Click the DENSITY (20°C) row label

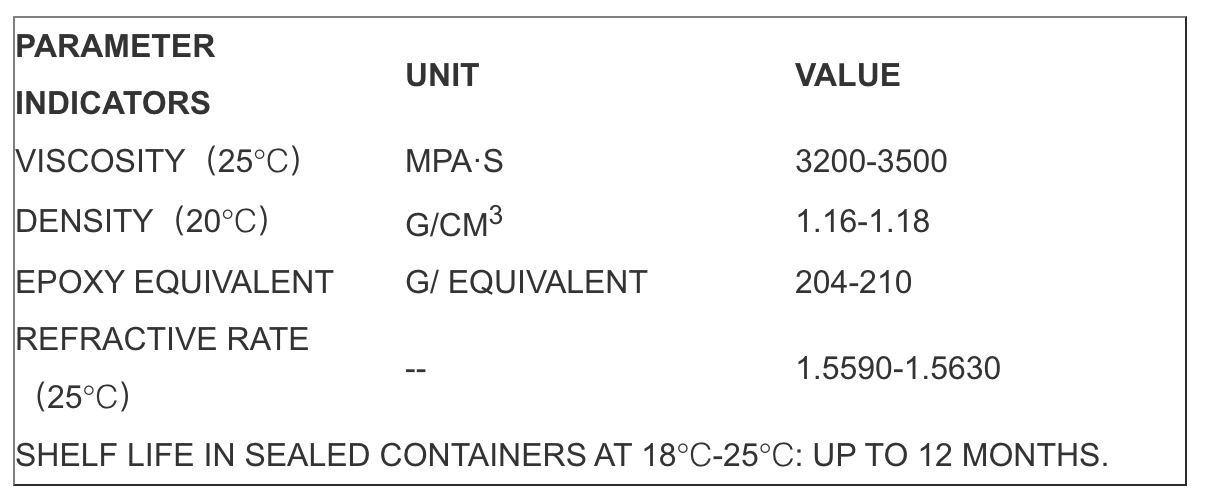pyautogui.click(x=143, y=221)
